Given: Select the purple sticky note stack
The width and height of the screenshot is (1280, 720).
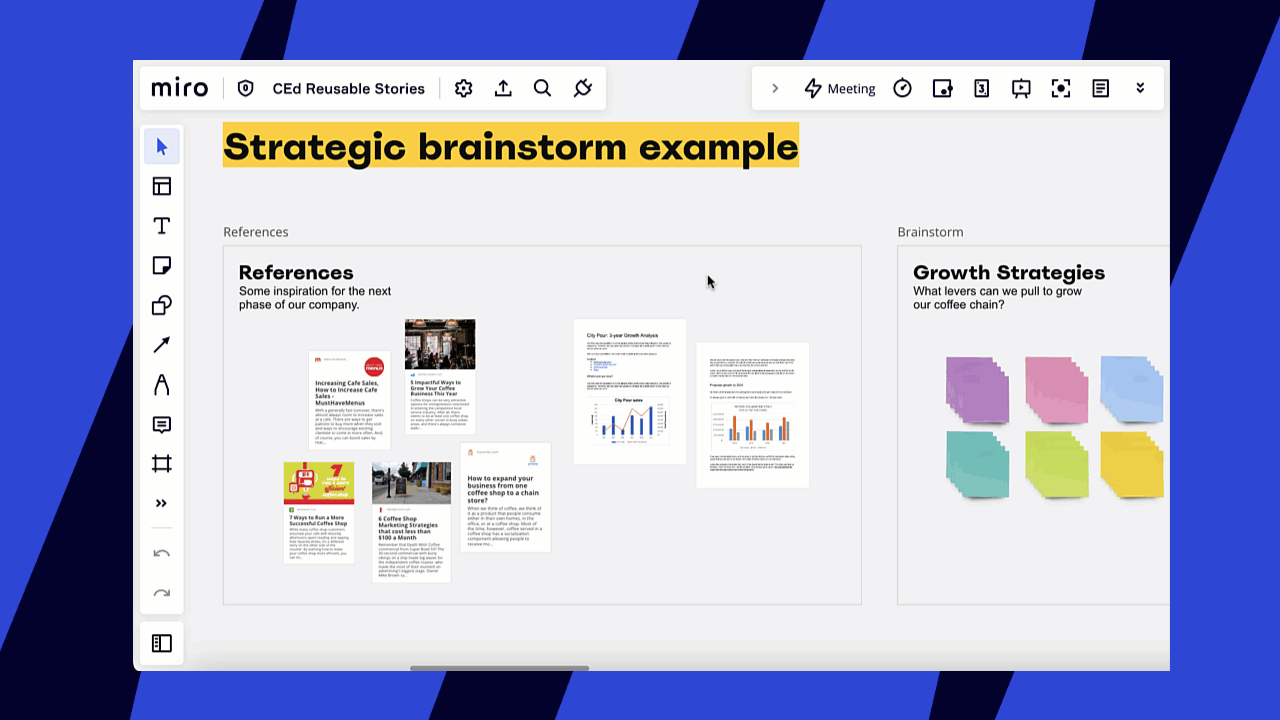Looking at the screenshot, I should pos(977,390).
